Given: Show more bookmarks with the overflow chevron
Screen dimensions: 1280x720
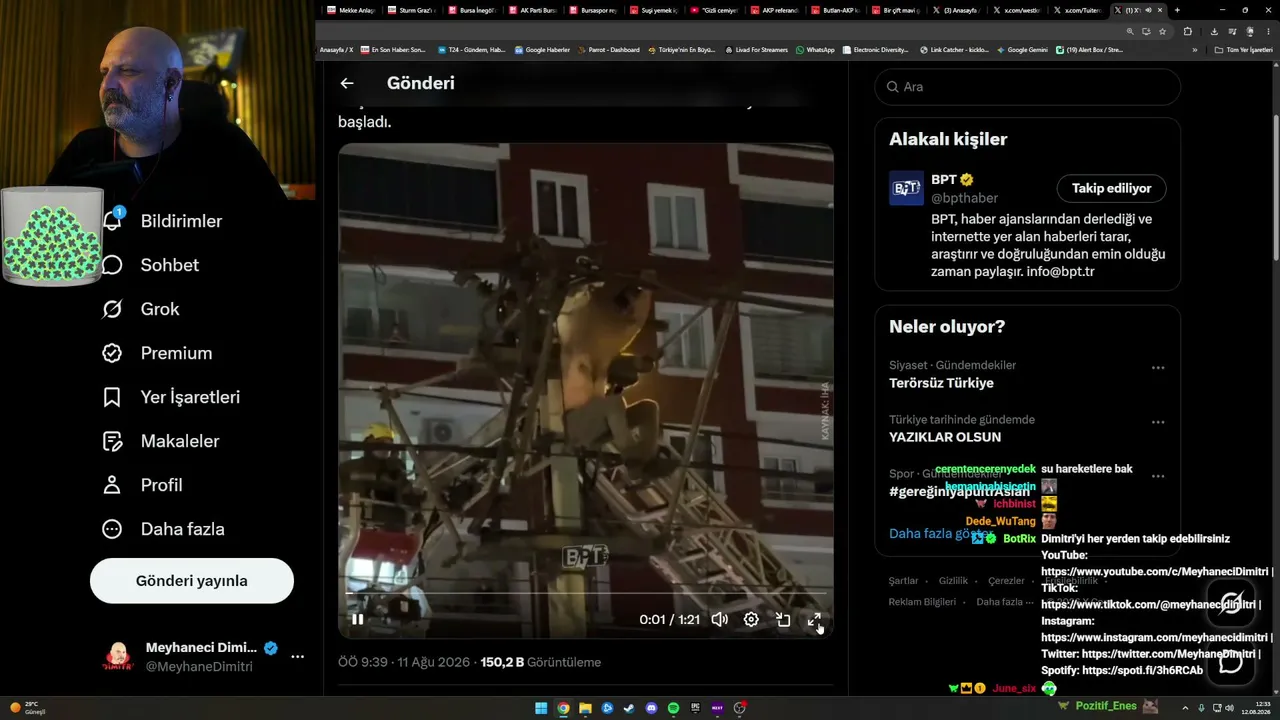Looking at the screenshot, I should [x=1194, y=50].
